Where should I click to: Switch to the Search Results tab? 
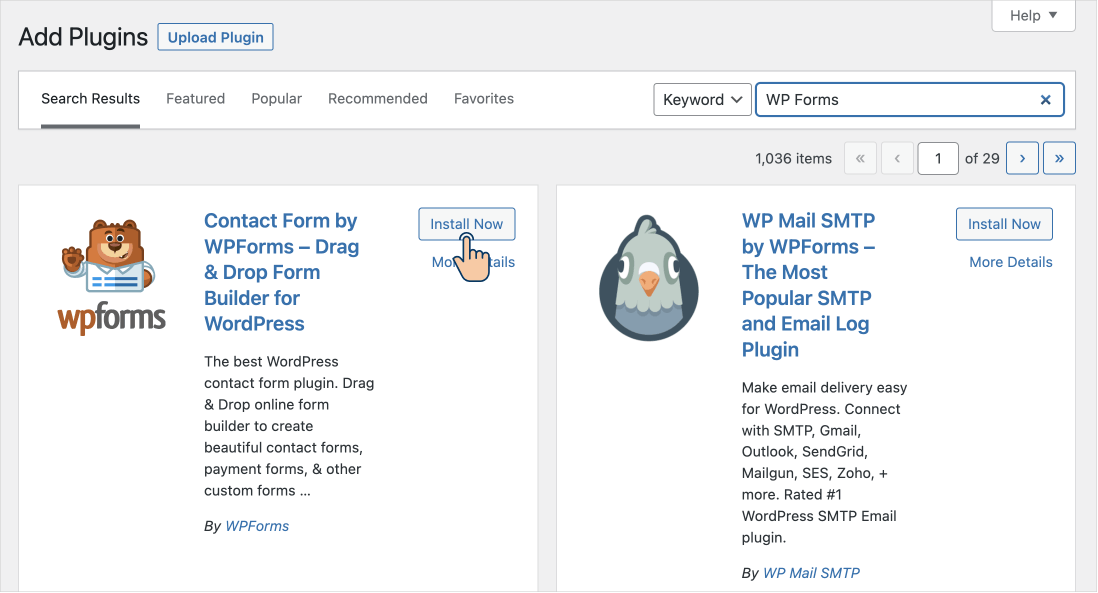coord(90,99)
